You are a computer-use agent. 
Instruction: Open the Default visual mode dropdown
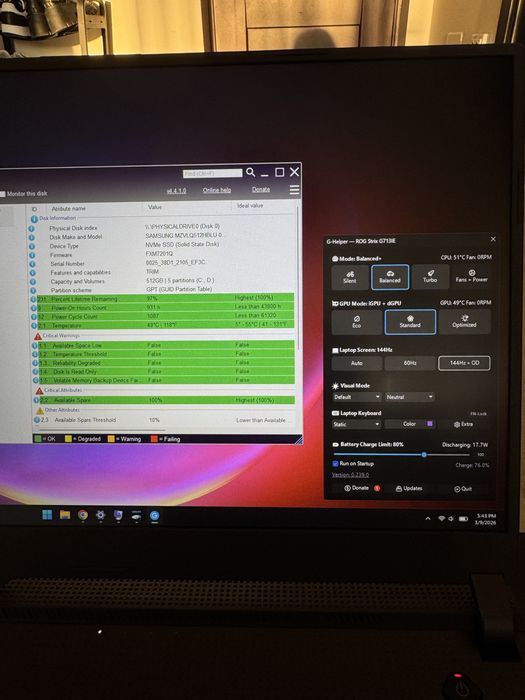(x=357, y=397)
